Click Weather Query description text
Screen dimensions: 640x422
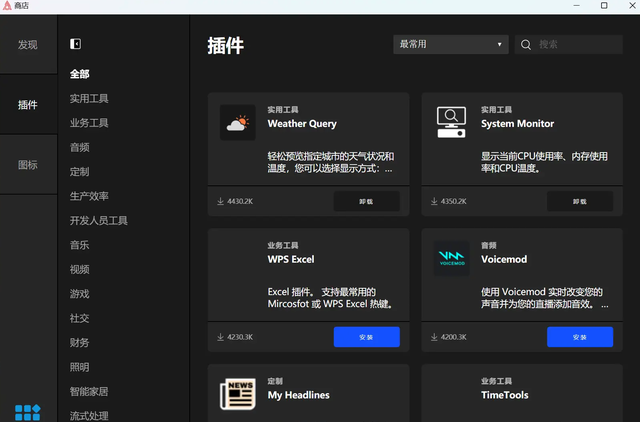pyautogui.click(x=331, y=162)
